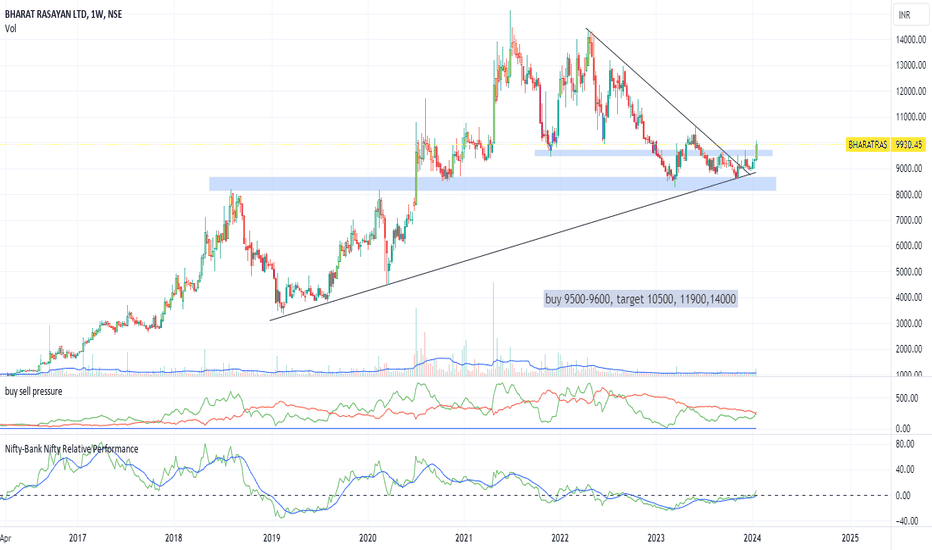The image size is (932, 550).
Task: Click the 7000.00 price axis label
Action: pos(910,220)
